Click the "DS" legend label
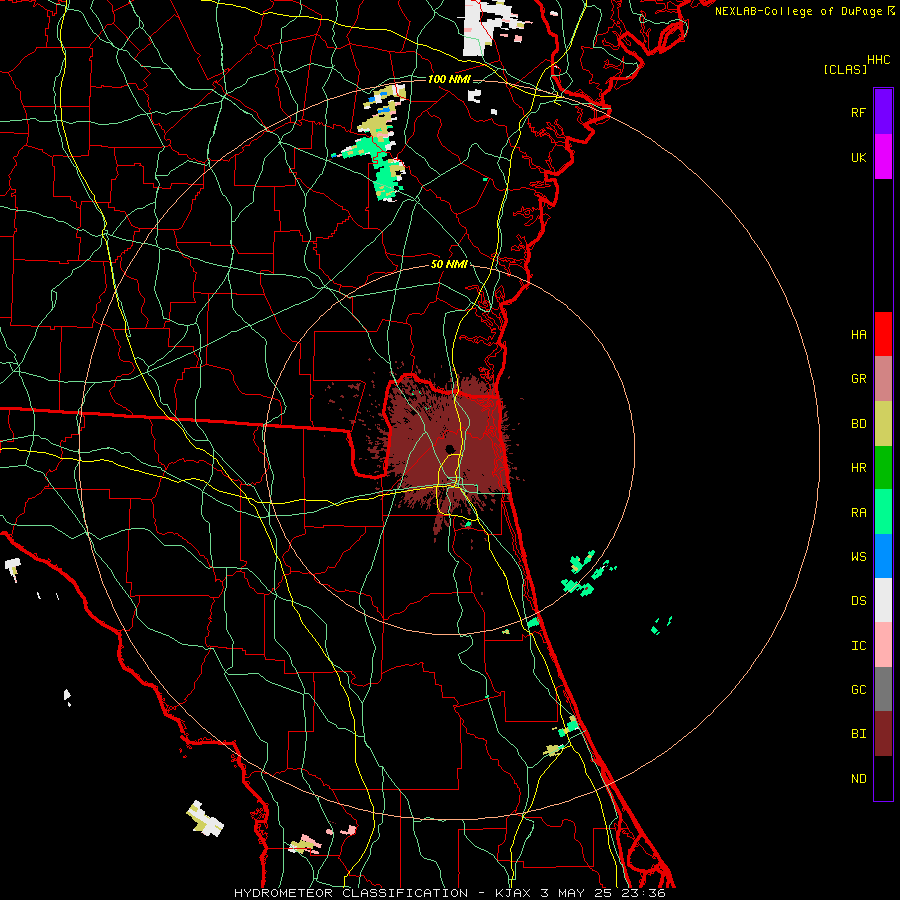 (x=858, y=601)
